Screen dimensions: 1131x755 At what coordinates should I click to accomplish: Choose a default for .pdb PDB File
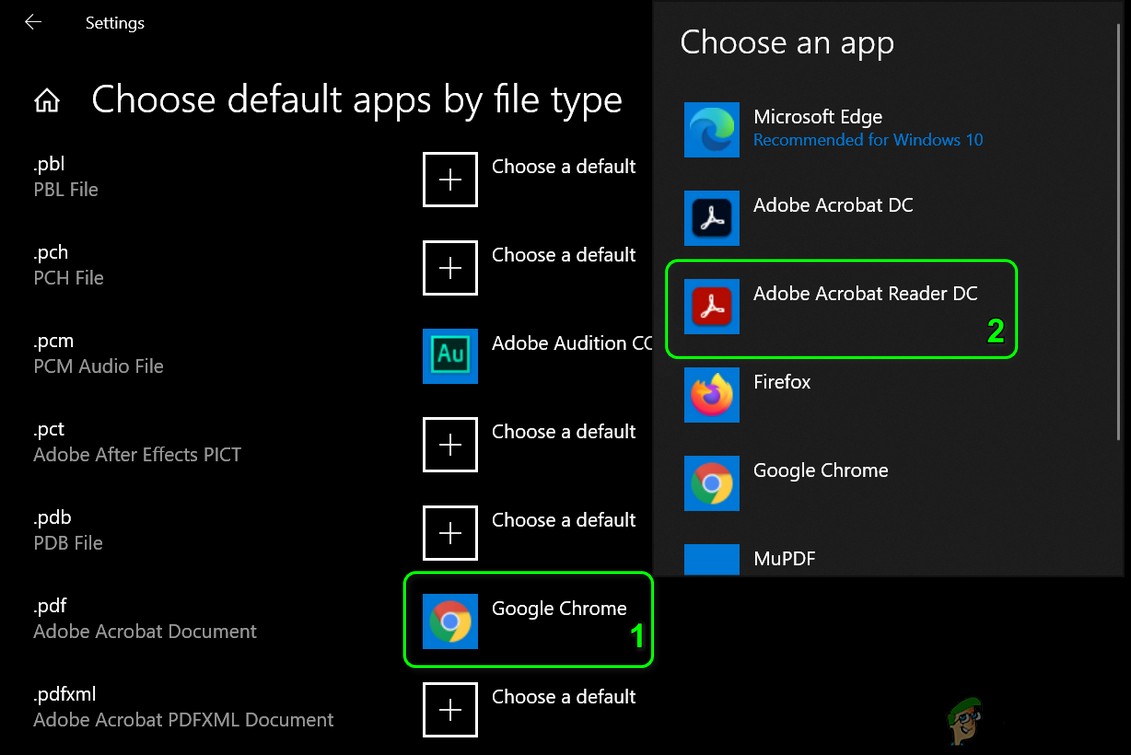point(563,520)
